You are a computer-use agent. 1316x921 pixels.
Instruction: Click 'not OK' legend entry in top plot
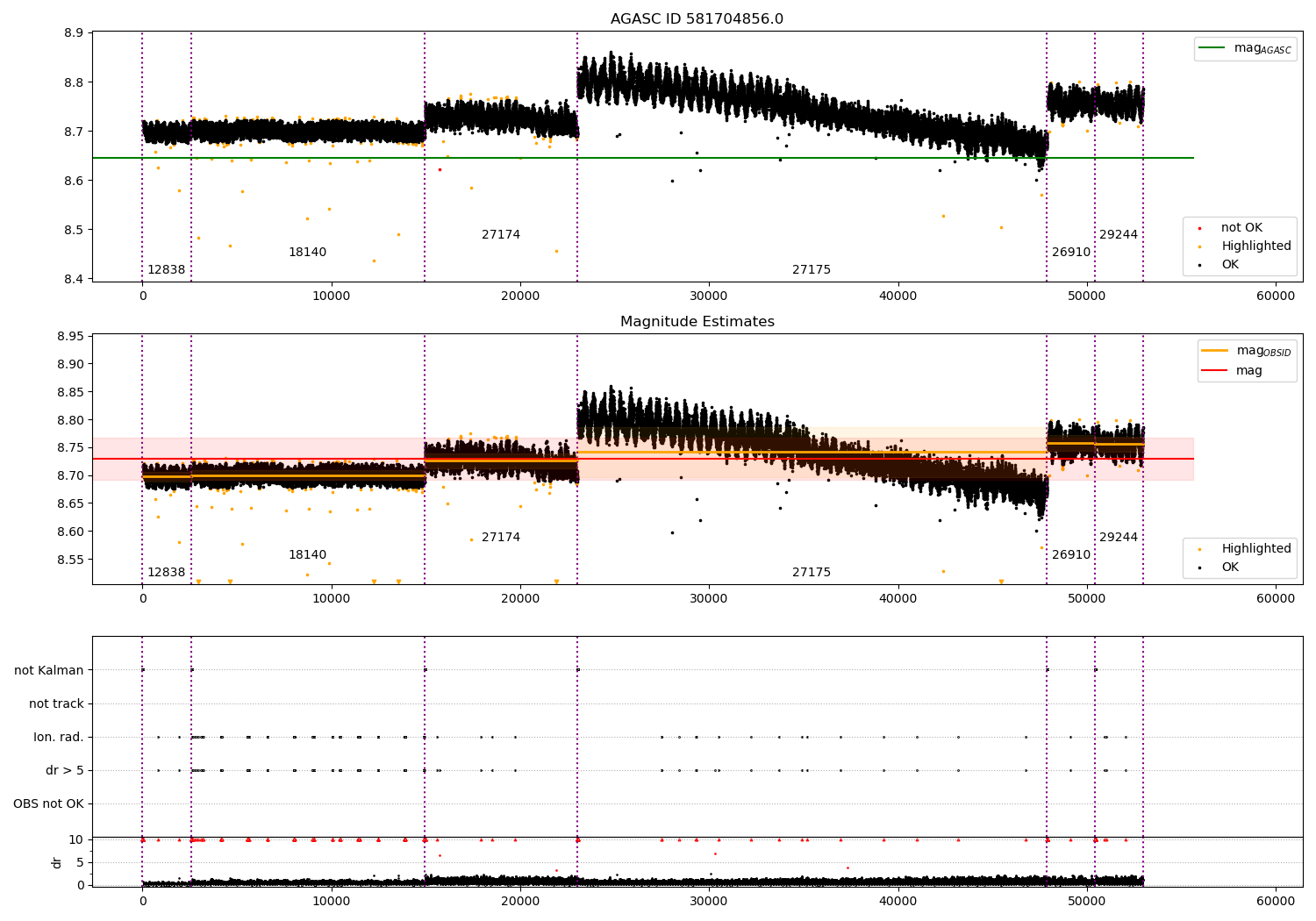point(1241,228)
